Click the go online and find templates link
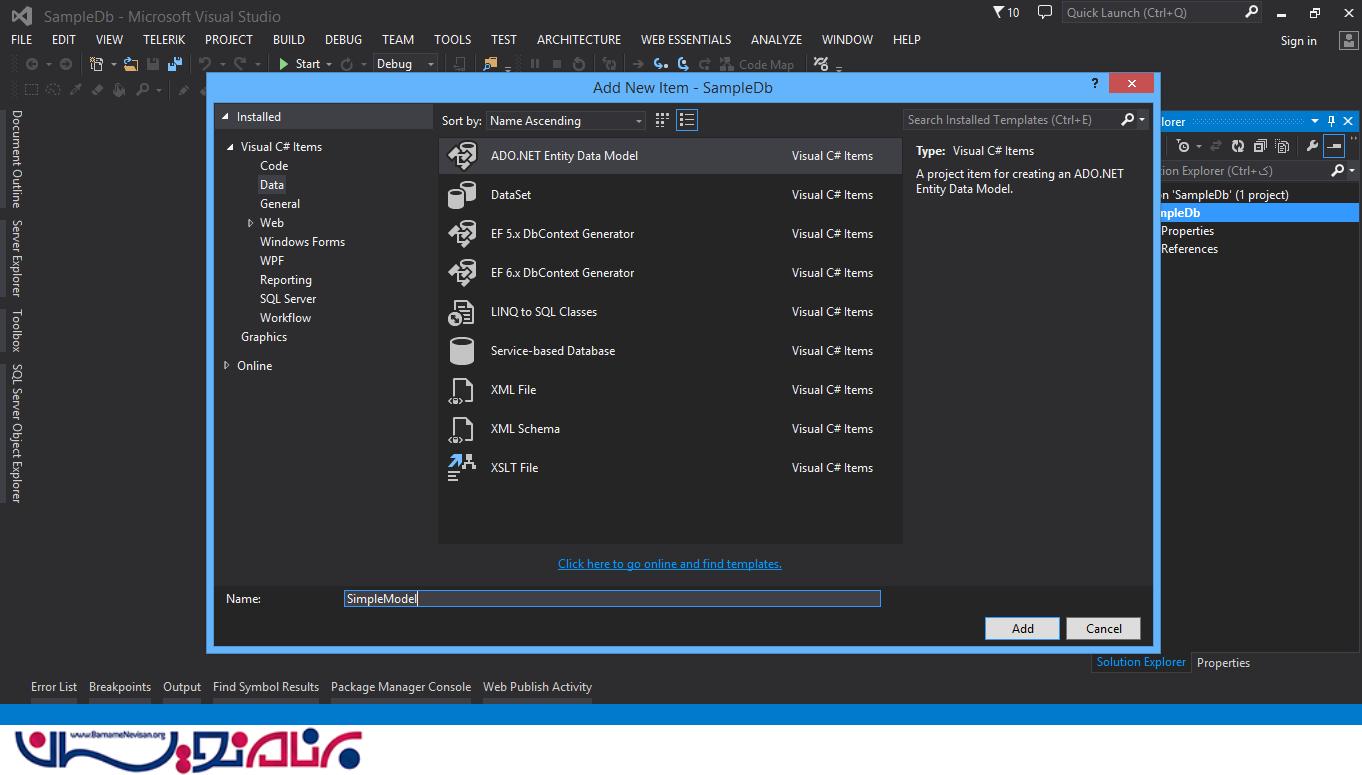The height and width of the screenshot is (775, 1362). [669, 564]
